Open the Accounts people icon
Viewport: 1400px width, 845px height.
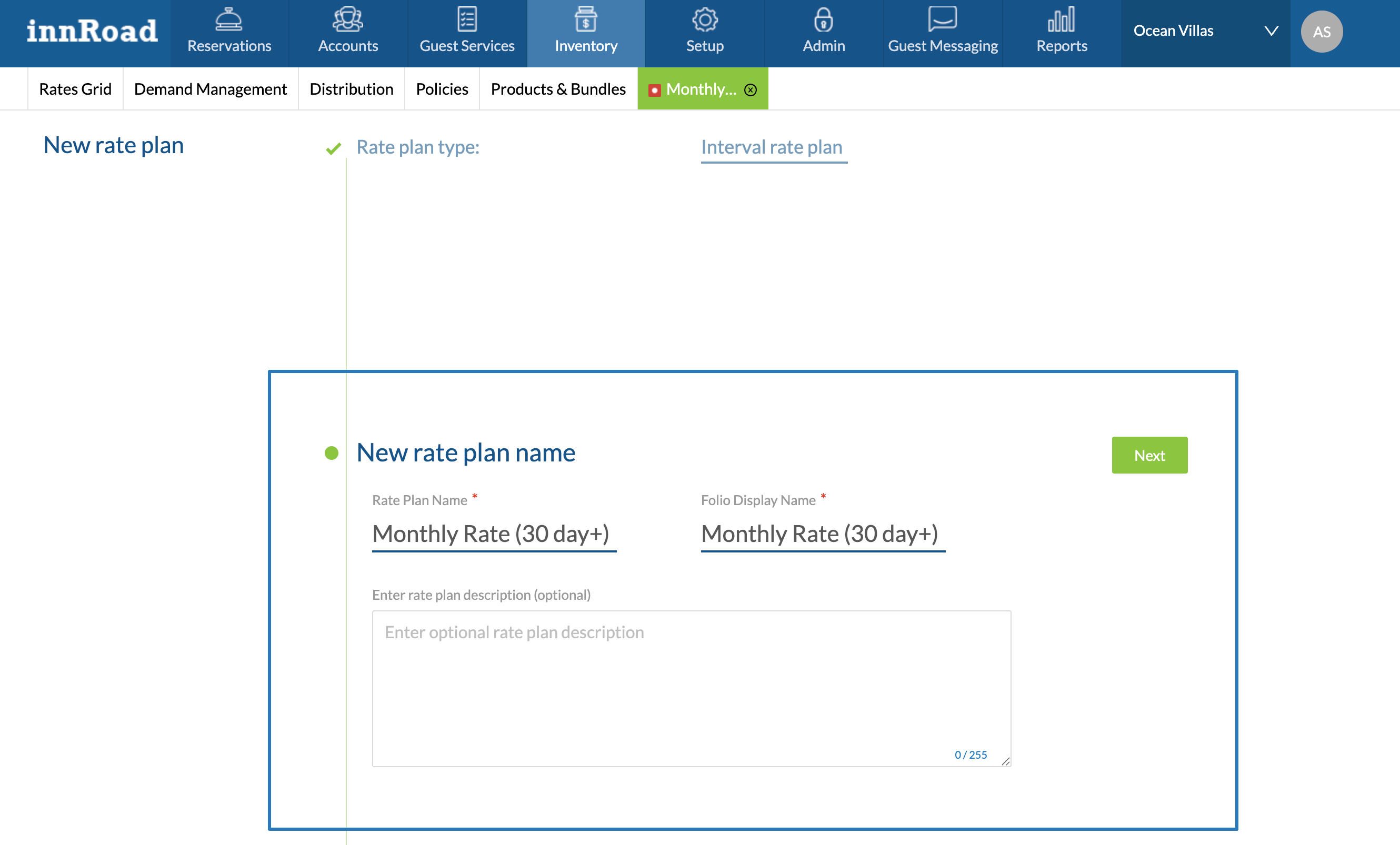(x=348, y=21)
